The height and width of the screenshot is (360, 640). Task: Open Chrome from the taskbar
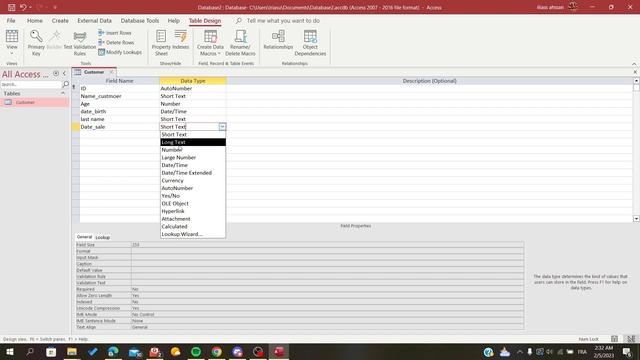(x=217, y=351)
